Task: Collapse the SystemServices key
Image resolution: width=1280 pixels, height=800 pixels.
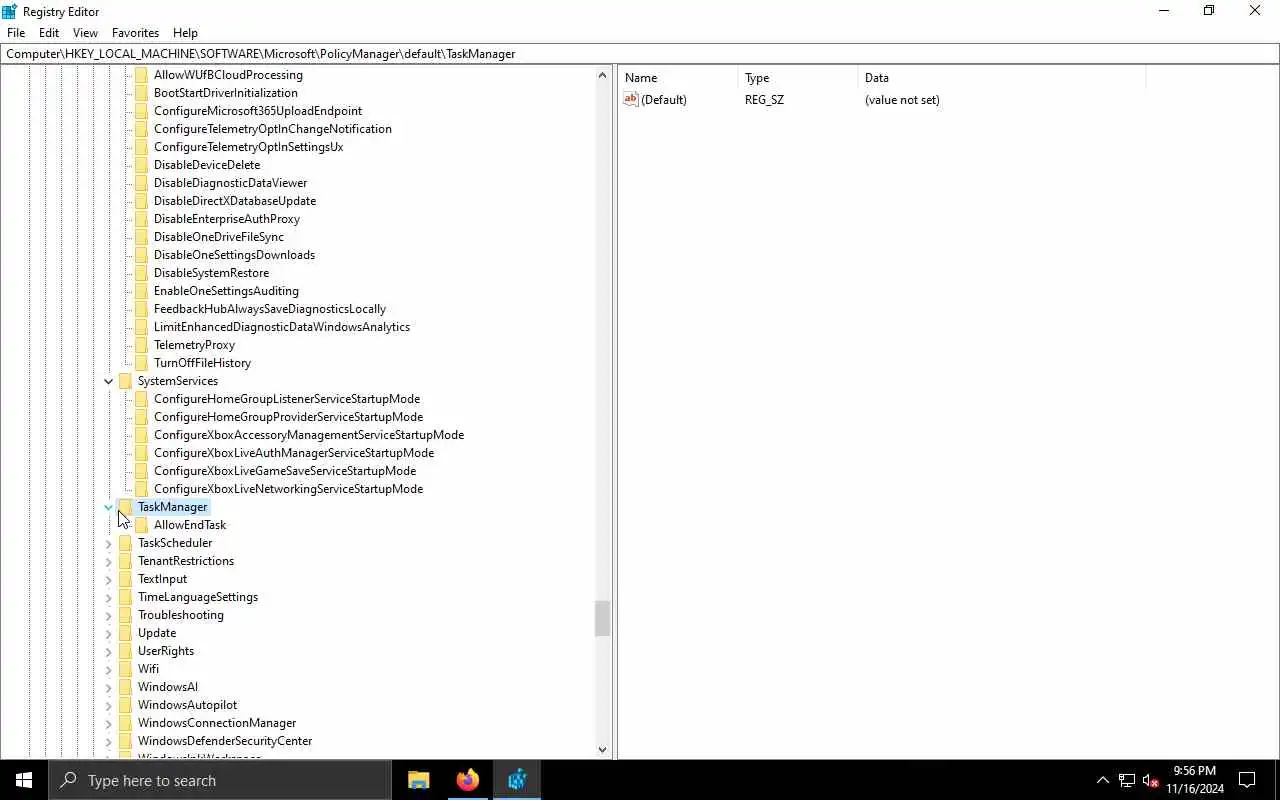Action: click(109, 381)
